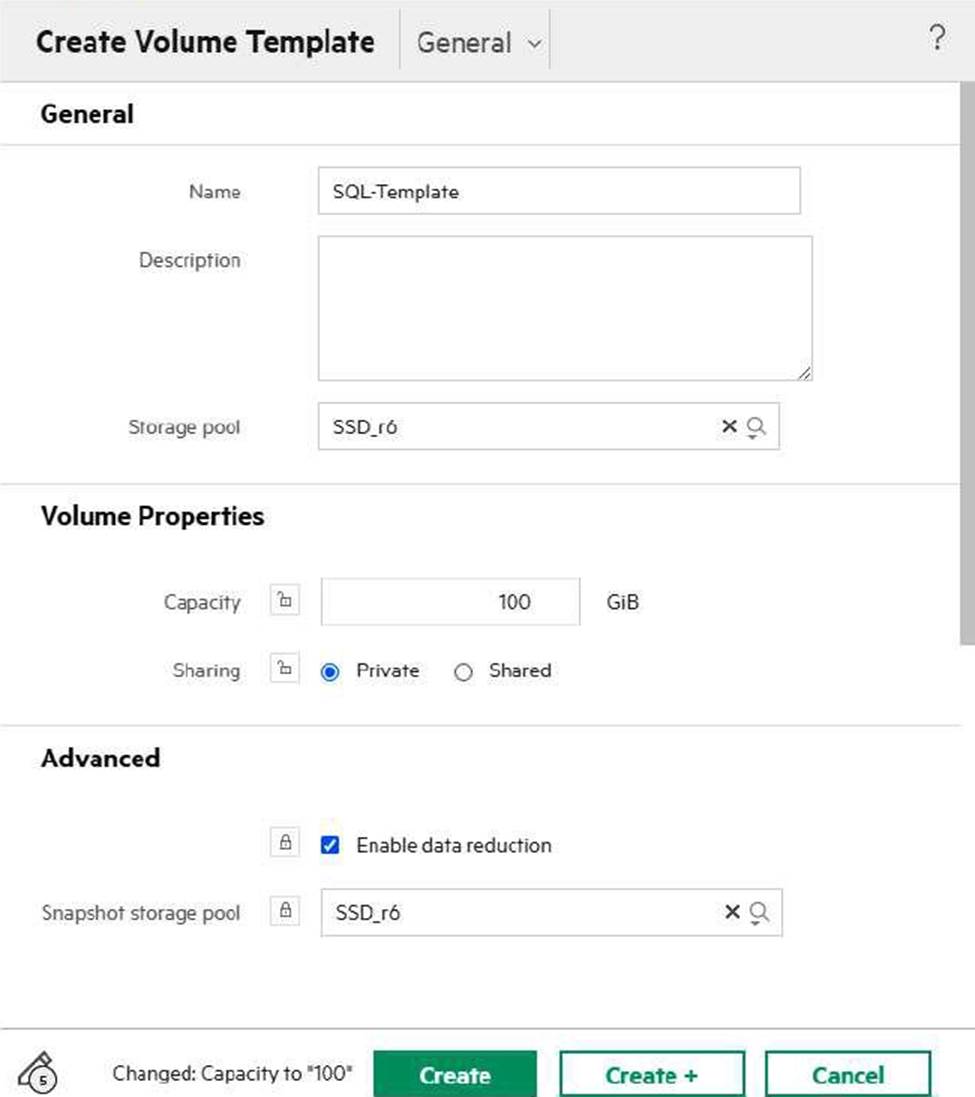Click the Description resize handle corner
This screenshot has width=975, height=1097.
(804, 373)
